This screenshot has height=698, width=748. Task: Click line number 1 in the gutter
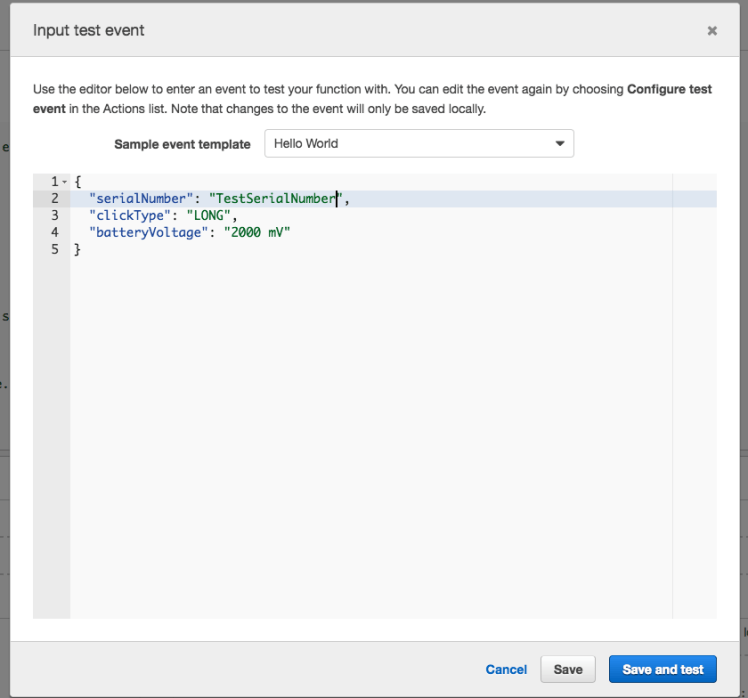coord(54,182)
